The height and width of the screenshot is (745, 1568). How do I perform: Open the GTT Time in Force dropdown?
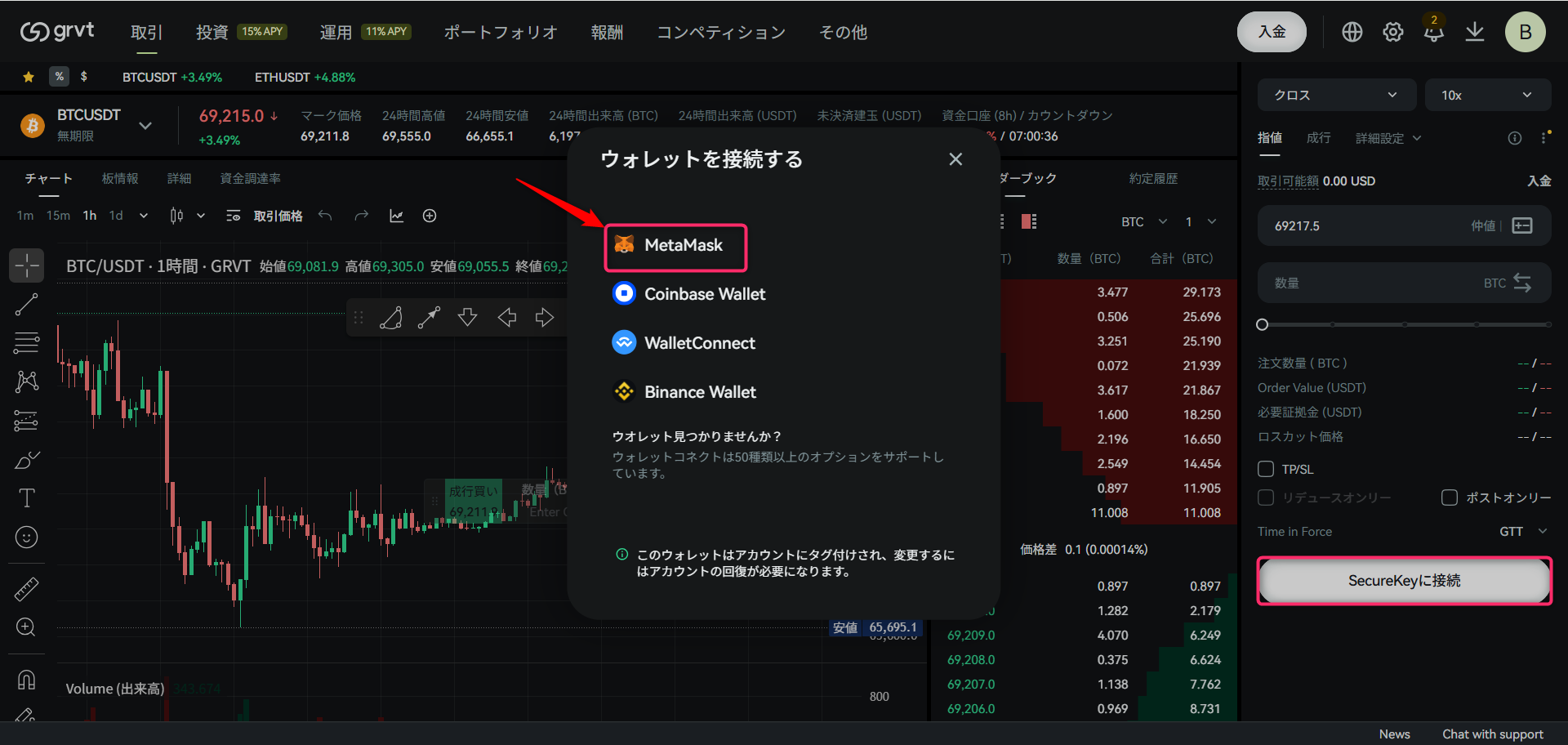(x=1522, y=531)
